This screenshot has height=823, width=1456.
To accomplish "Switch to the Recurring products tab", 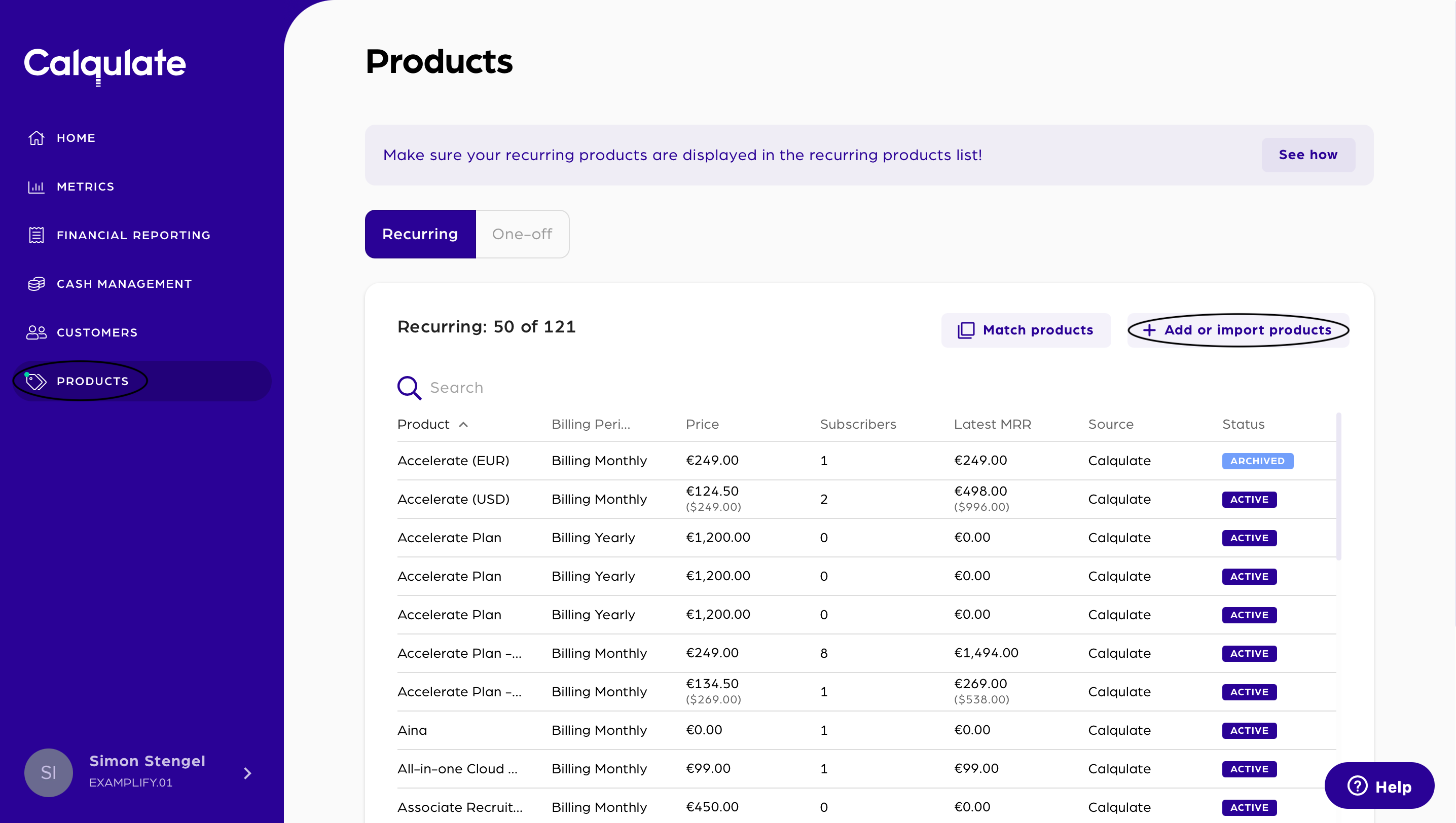I will coord(420,234).
